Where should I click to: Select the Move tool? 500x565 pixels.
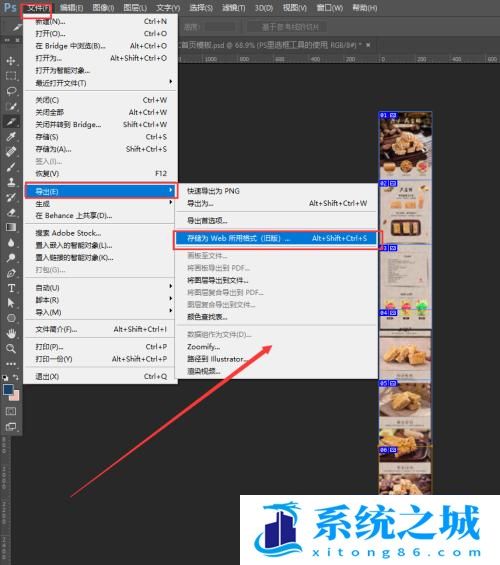(x=11, y=61)
